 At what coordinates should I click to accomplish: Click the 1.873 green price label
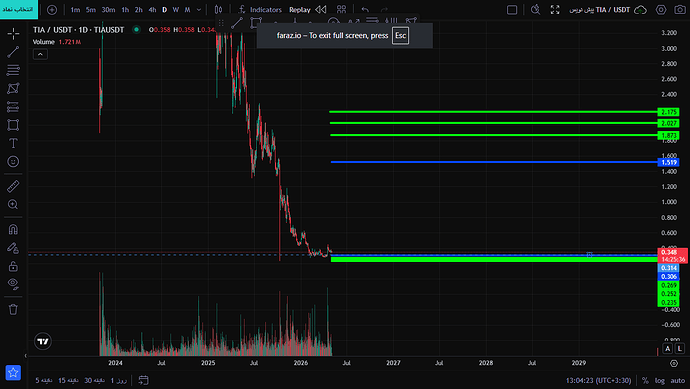(668, 136)
